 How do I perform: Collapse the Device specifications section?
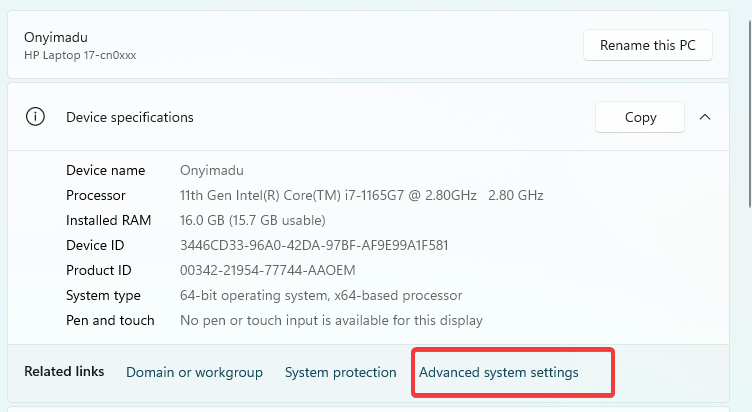[x=705, y=117]
